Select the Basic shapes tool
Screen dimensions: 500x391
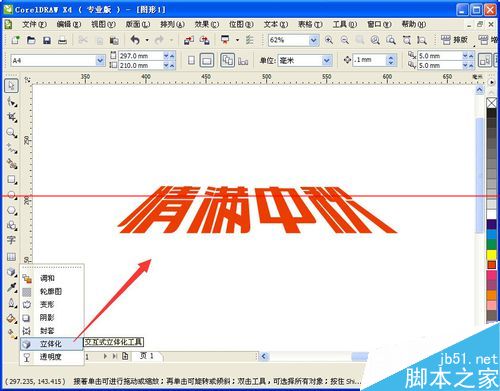coord(12,226)
